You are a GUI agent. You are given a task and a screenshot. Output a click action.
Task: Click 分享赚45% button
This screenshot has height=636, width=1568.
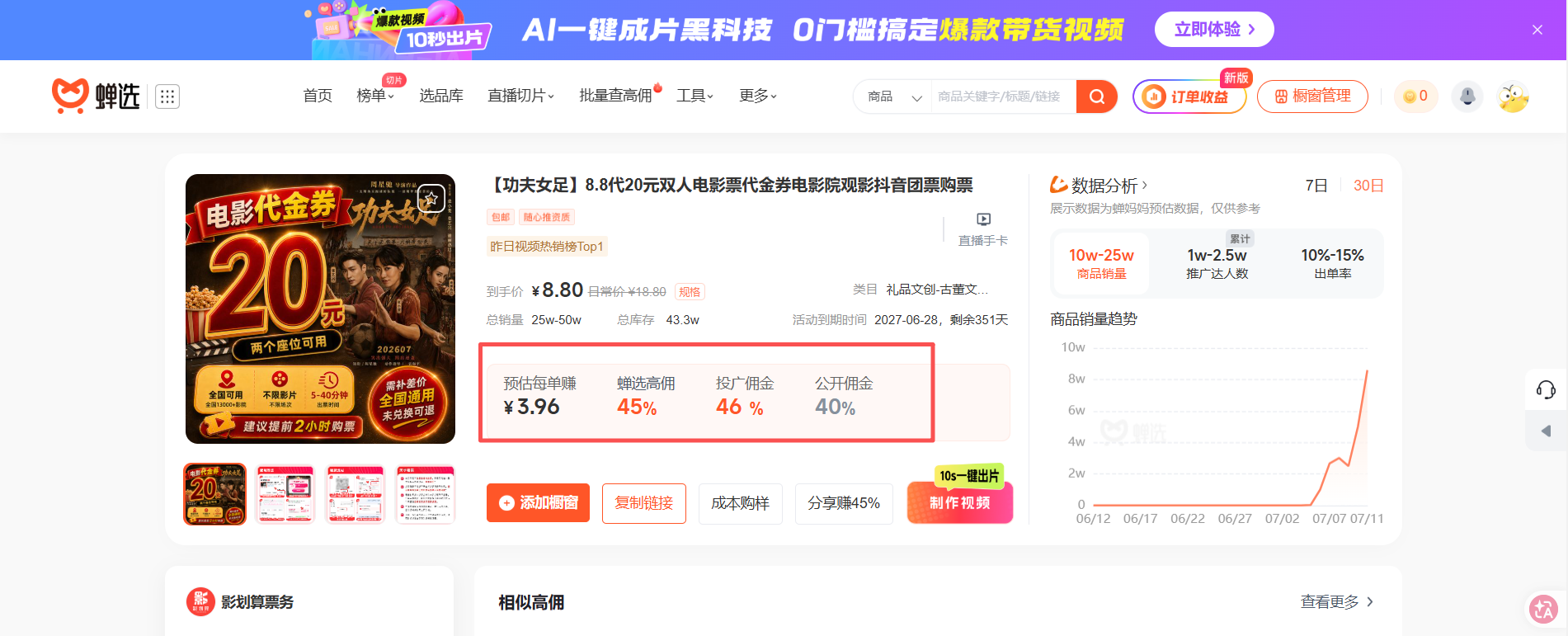[x=844, y=503]
